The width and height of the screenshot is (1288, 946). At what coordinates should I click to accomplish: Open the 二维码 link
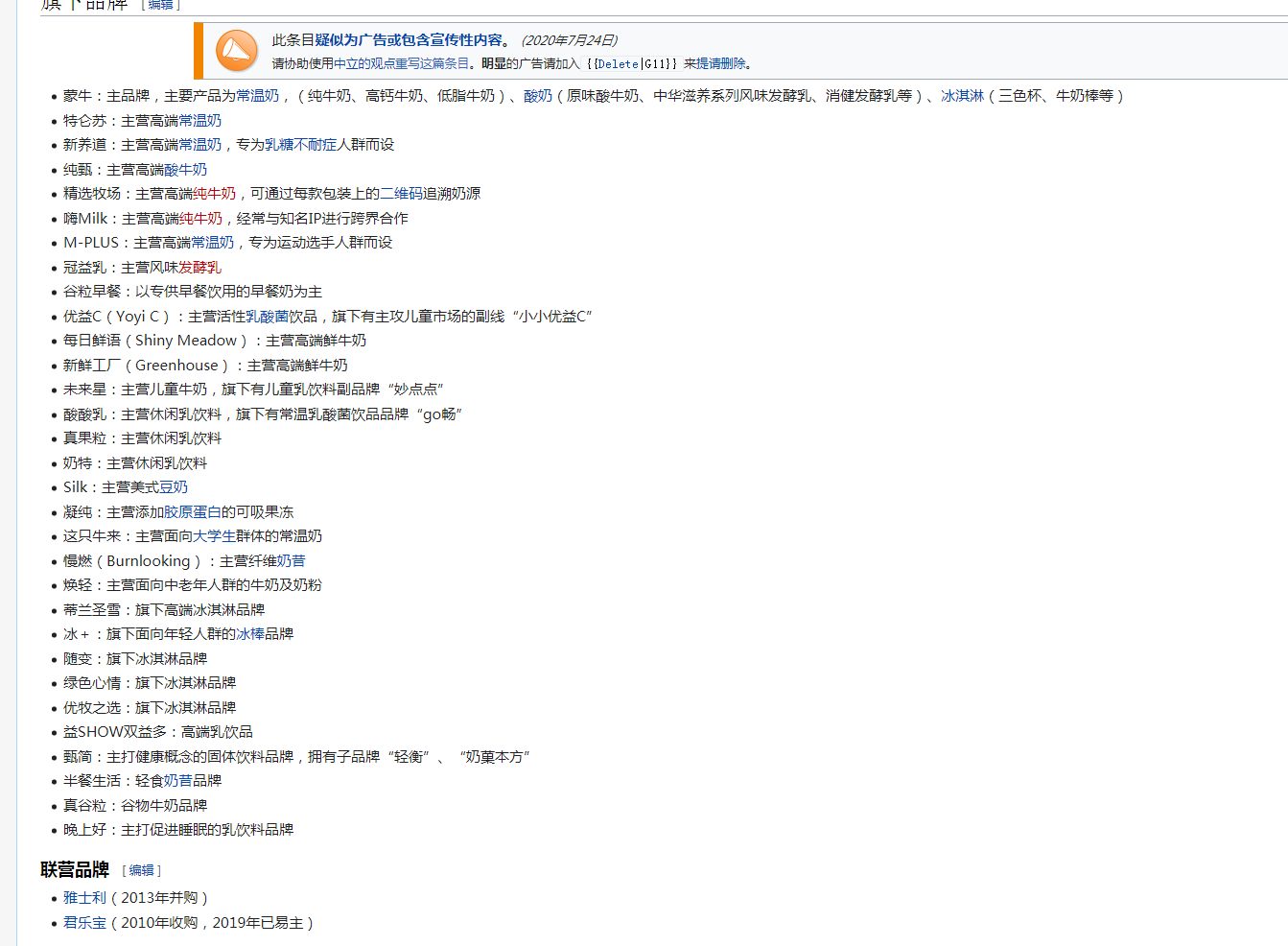click(402, 194)
